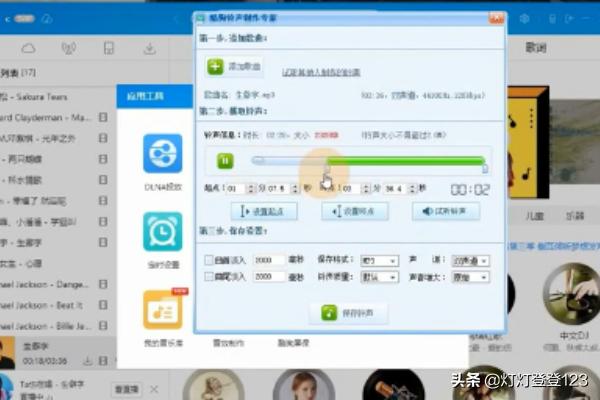The width and height of the screenshot is (600, 400).
Task: Click the MV icon on the now-playing song row
Action: [103, 361]
